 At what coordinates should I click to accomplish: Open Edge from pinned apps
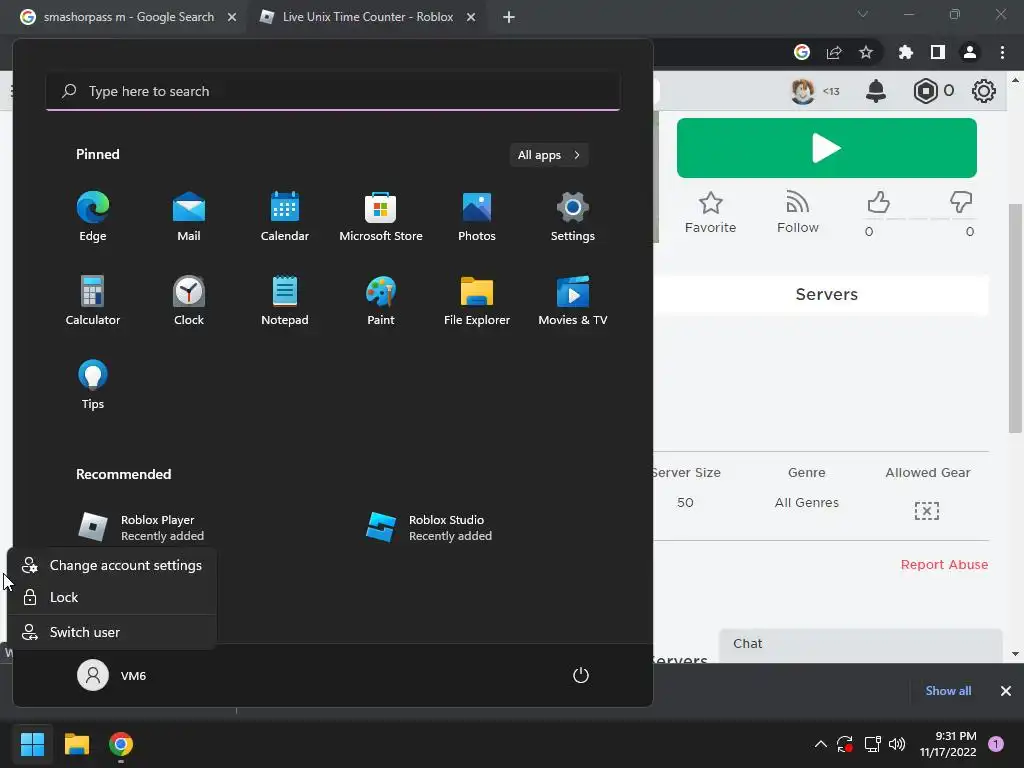(93, 217)
